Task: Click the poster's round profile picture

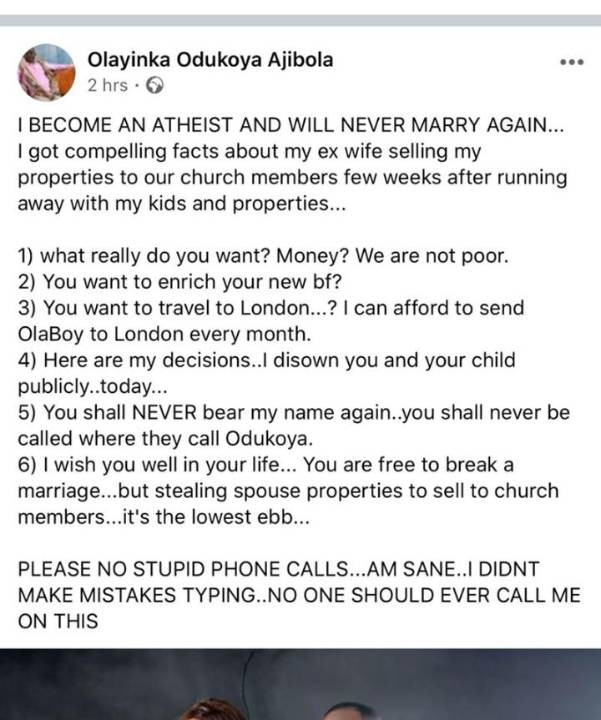Action: point(46,72)
